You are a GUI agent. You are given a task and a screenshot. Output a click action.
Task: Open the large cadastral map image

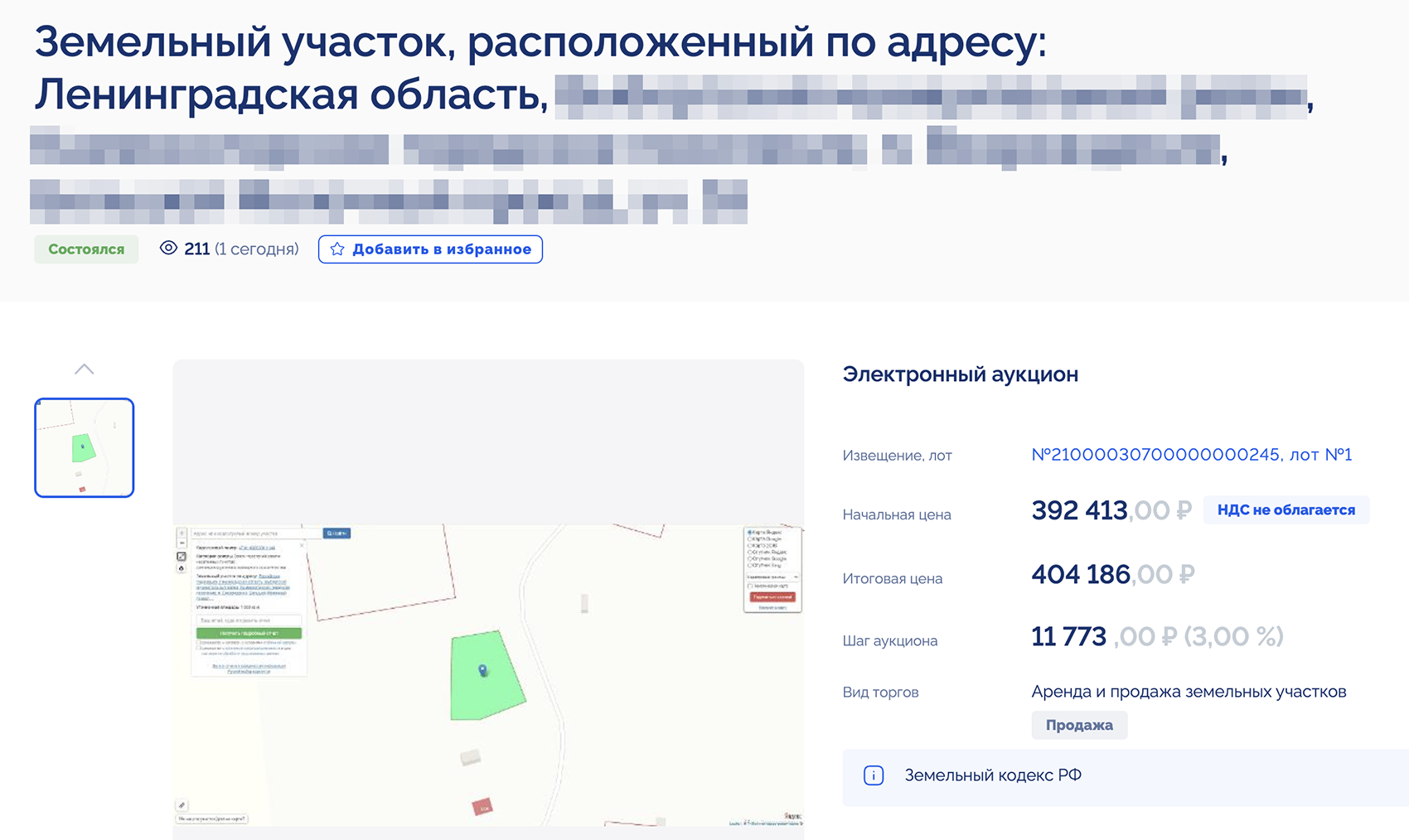[x=488, y=675]
